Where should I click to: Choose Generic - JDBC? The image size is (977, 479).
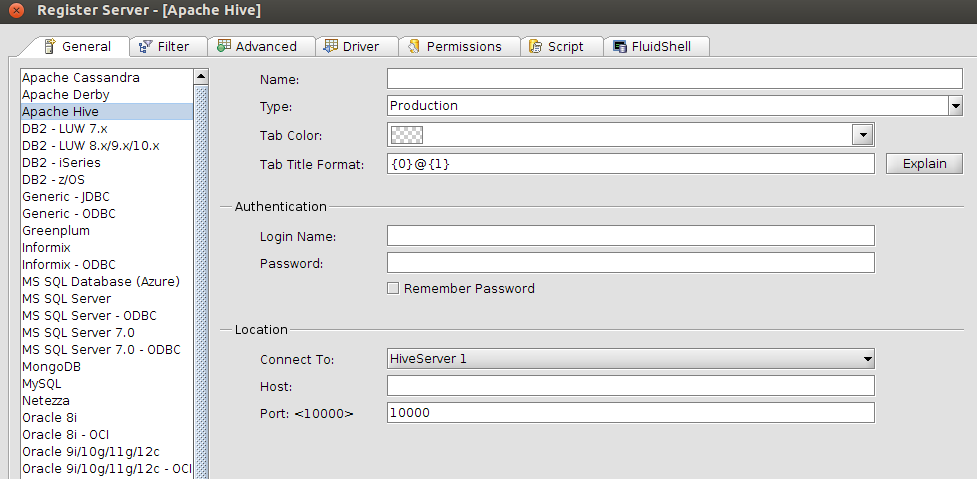pyautogui.click(x=107, y=197)
